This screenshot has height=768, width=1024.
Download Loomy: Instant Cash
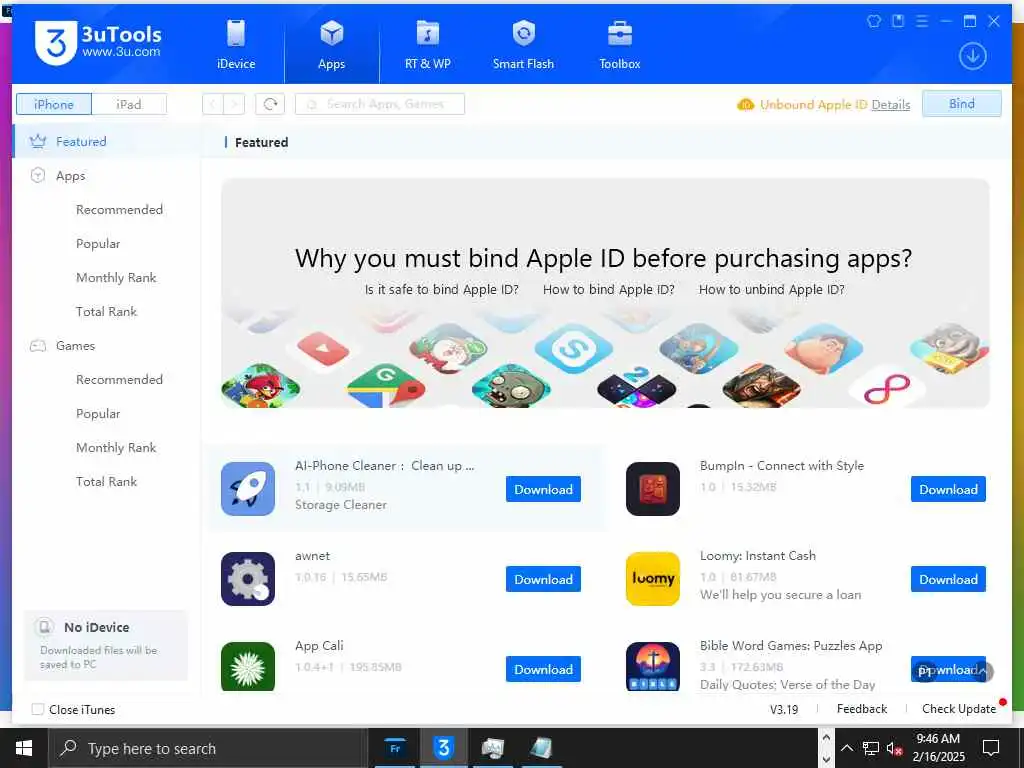point(948,579)
